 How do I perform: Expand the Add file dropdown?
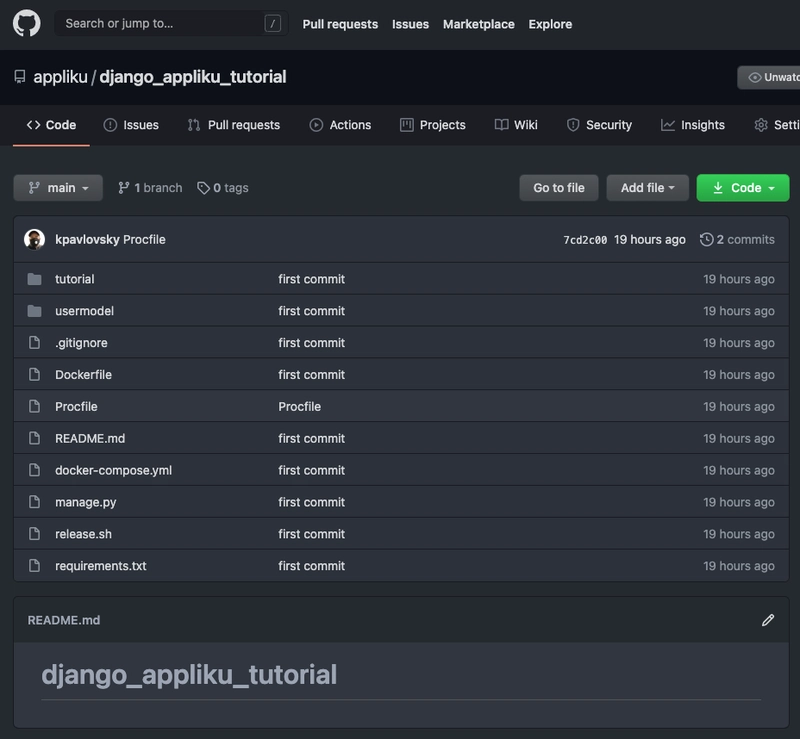pyautogui.click(x=647, y=188)
